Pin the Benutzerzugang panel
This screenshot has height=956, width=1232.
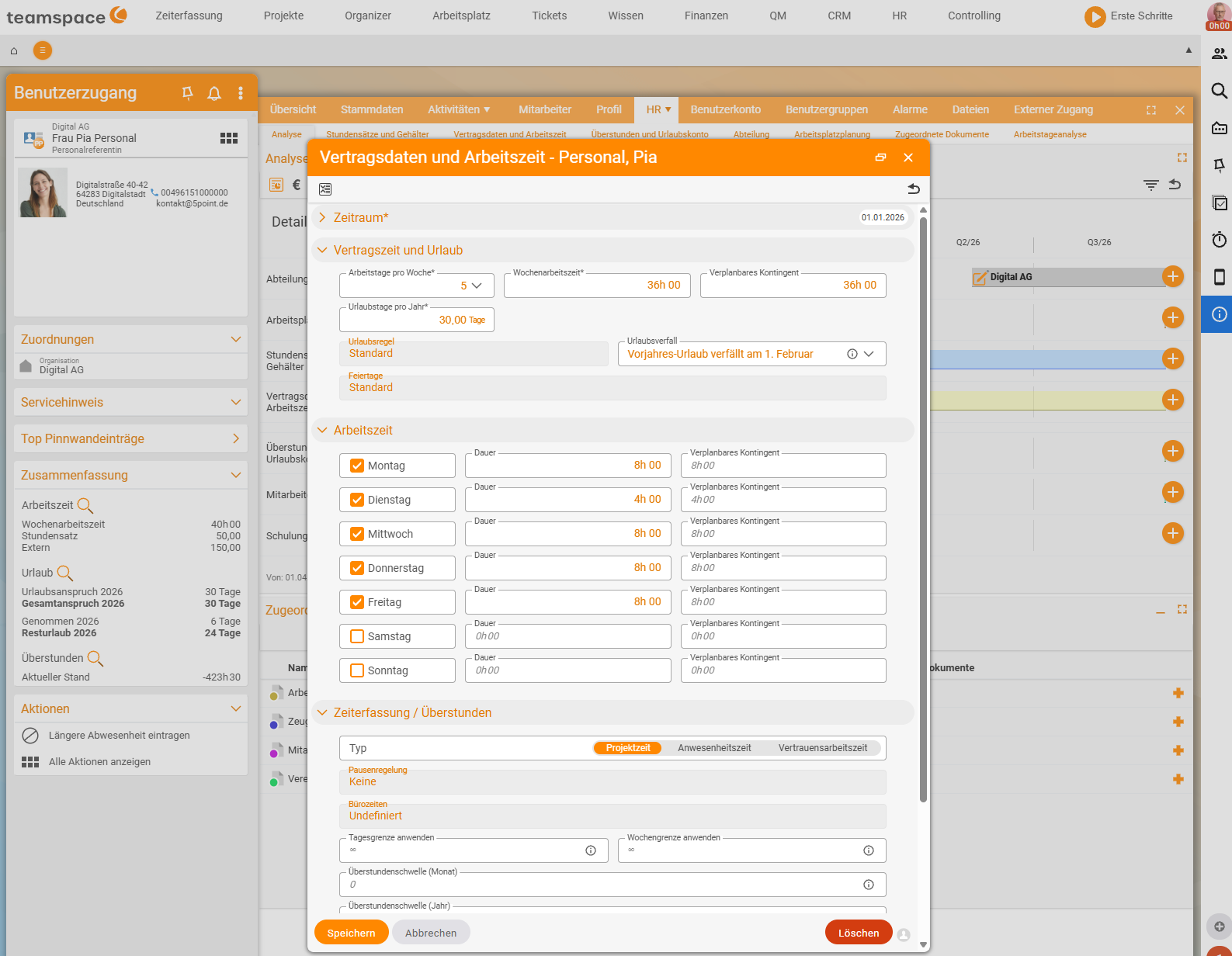pyautogui.click(x=187, y=93)
